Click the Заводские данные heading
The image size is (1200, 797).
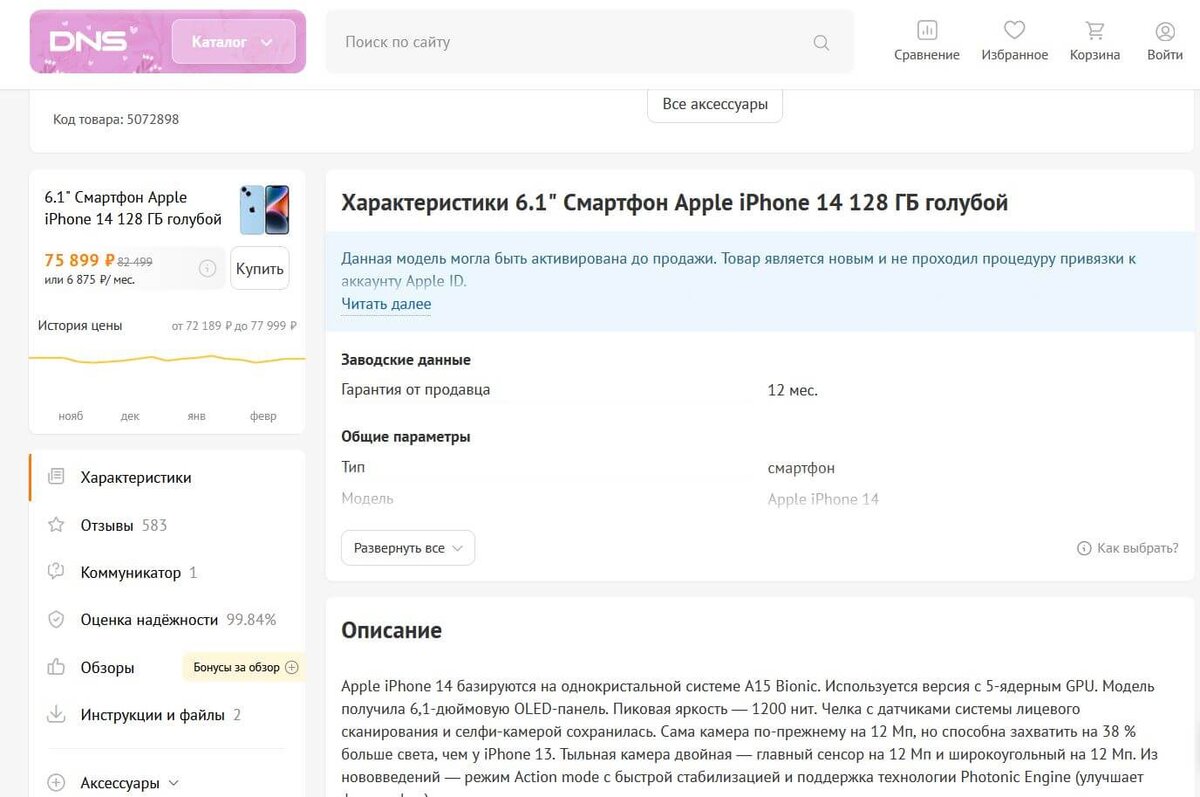[406, 360]
